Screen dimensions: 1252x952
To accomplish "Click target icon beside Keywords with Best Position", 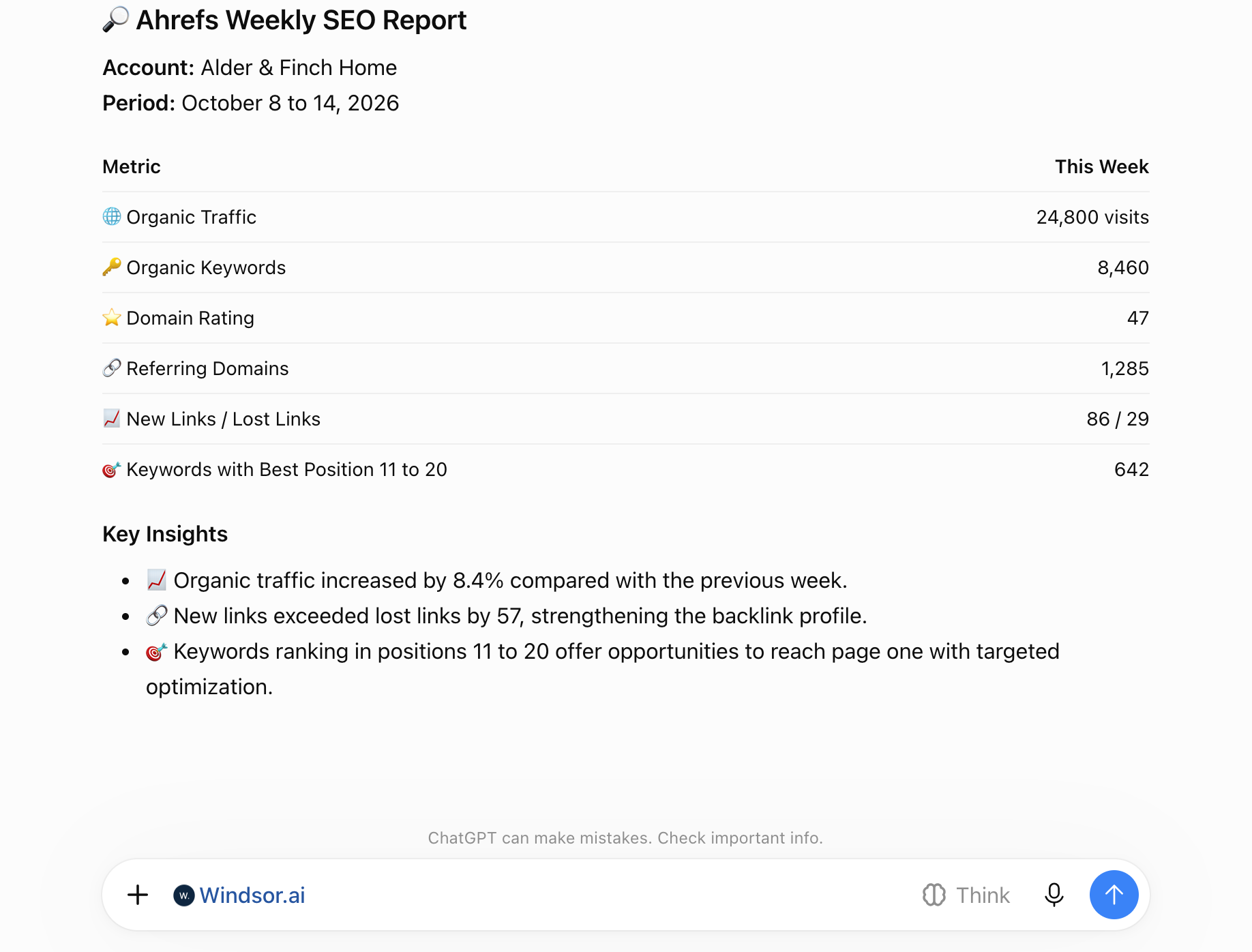I will (112, 469).
